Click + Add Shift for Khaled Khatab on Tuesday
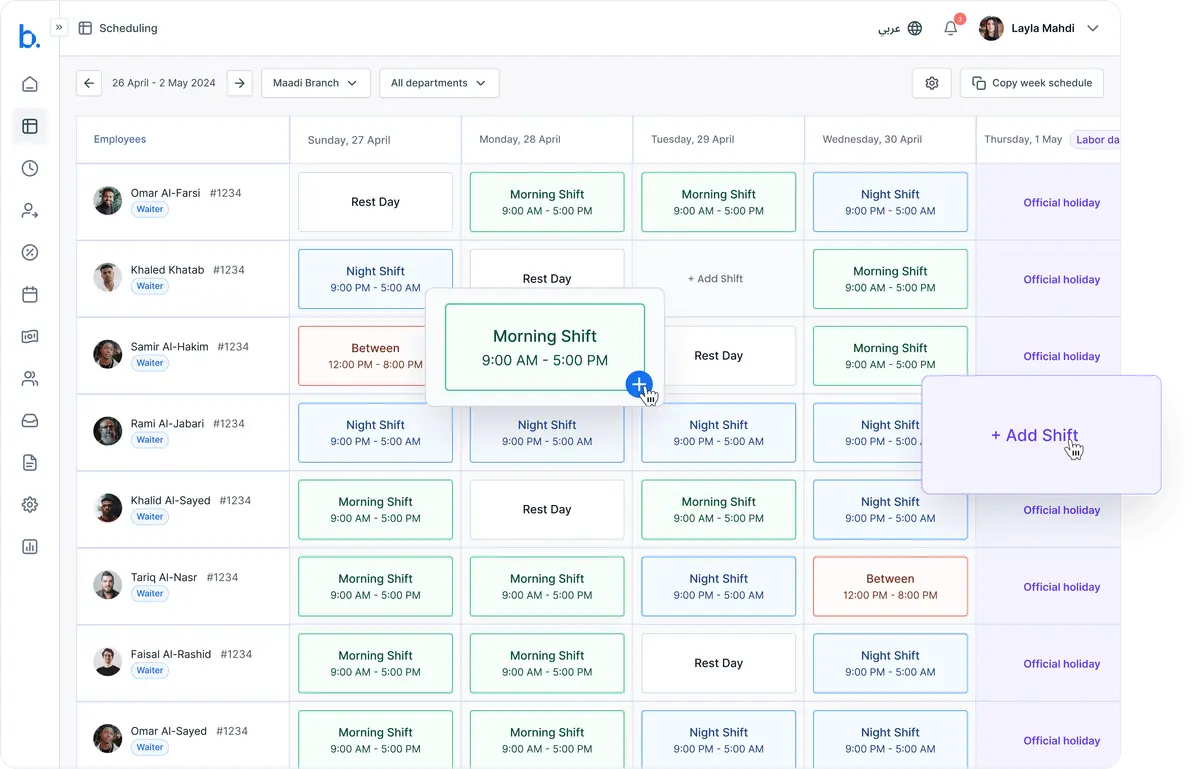The height and width of the screenshot is (769, 1200). click(718, 279)
